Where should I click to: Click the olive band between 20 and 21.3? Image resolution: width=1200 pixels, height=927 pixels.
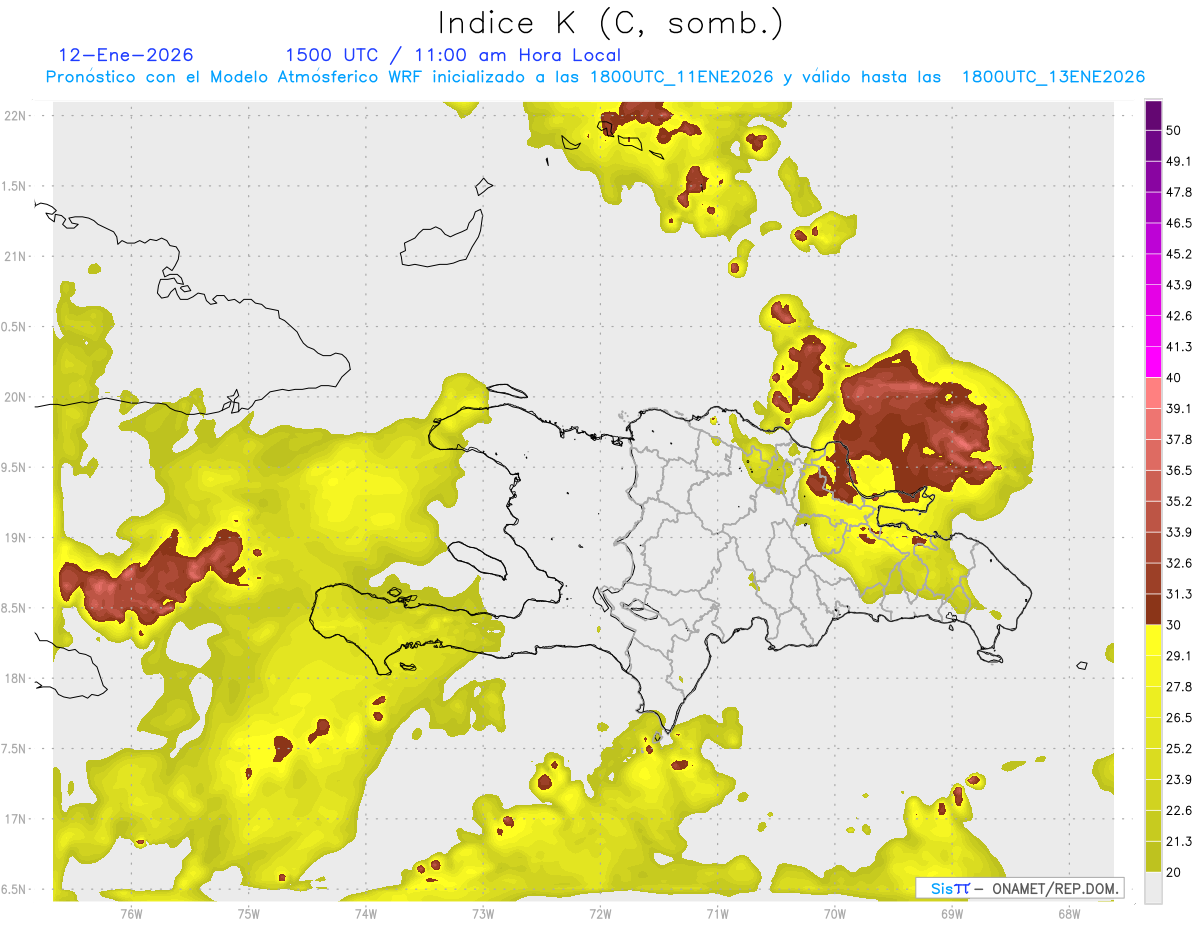[1153, 857]
